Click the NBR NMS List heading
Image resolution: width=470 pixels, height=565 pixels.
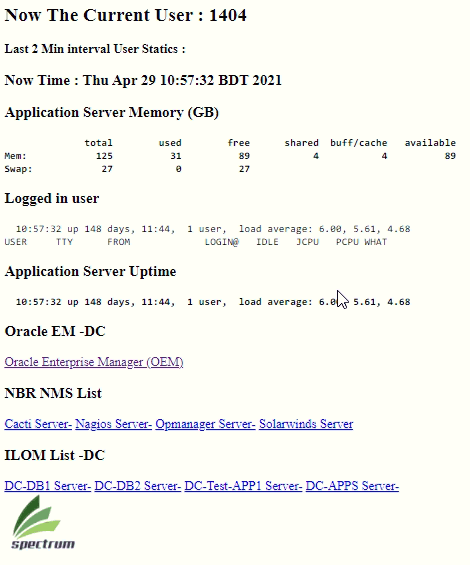pos(53,393)
